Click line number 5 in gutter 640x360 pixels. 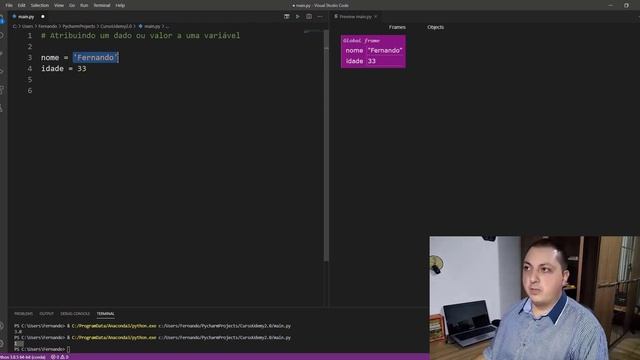(30, 80)
